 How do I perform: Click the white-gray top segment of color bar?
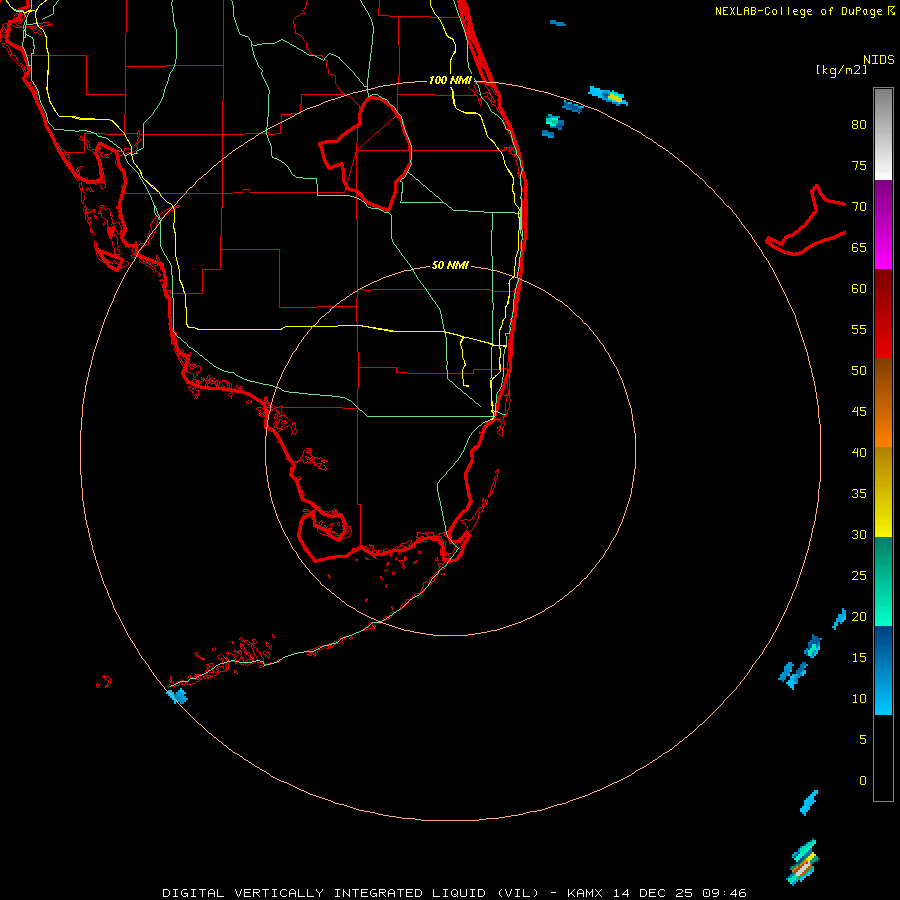pyautogui.click(x=883, y=135)
